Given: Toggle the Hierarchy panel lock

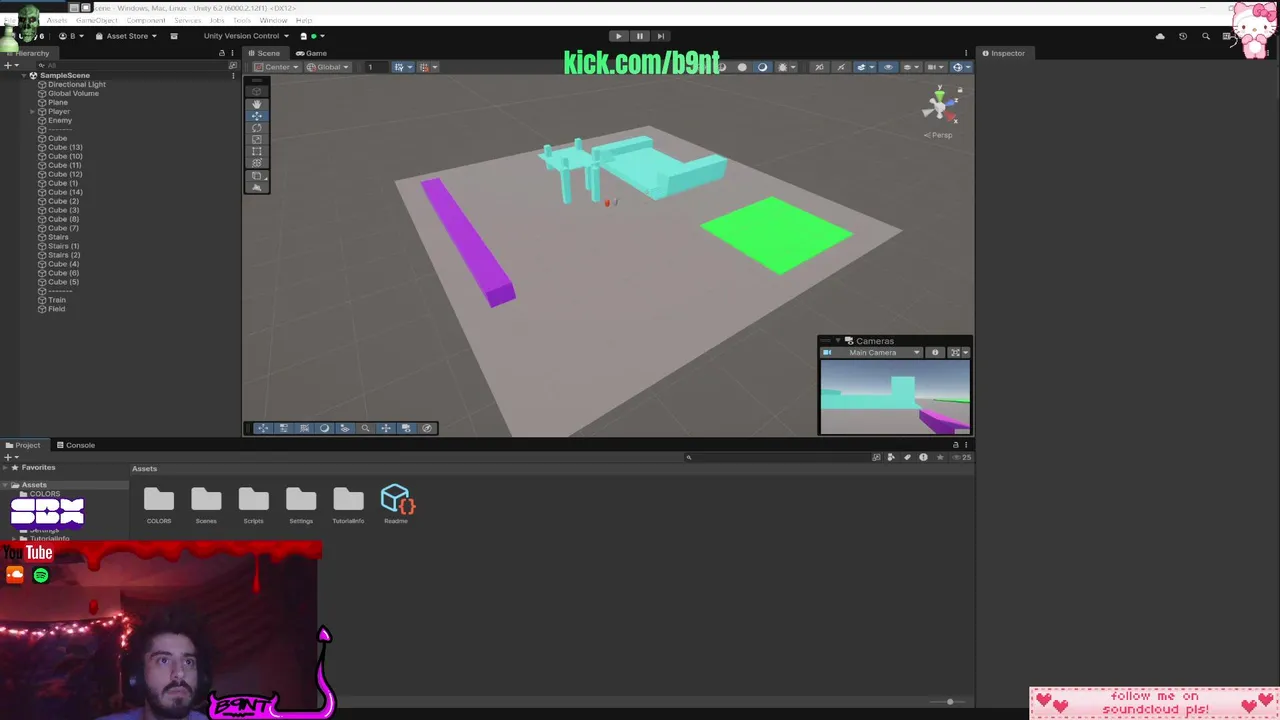Looking at the screenshot, I should coord(222,53).
